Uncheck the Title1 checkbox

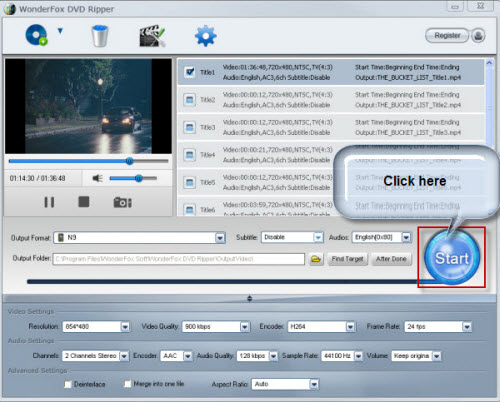click(x=190, y=72)
